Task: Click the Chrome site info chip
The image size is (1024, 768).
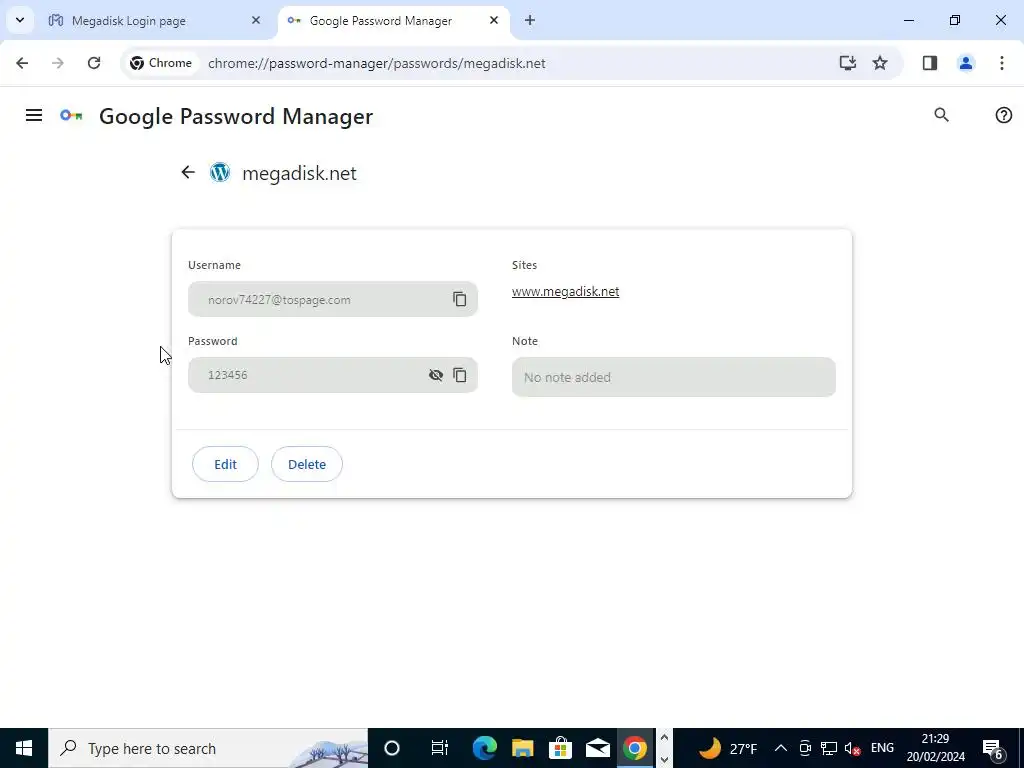Action: click(x=161, y=63)
